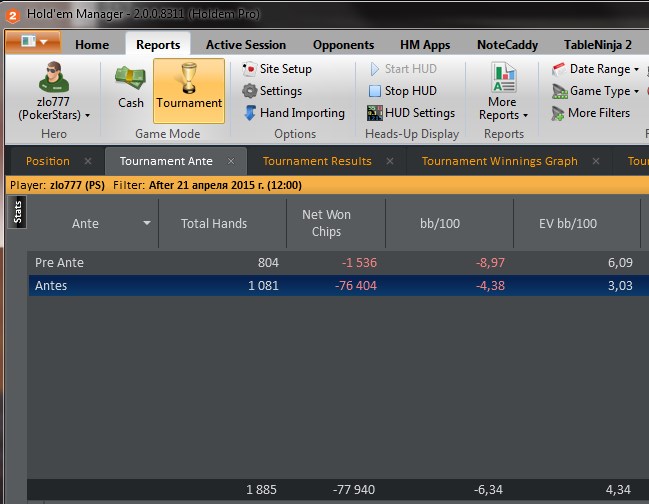Open the Opponents ribbon tab
Viewport: 649px width, 504px height.
[343, 45]
